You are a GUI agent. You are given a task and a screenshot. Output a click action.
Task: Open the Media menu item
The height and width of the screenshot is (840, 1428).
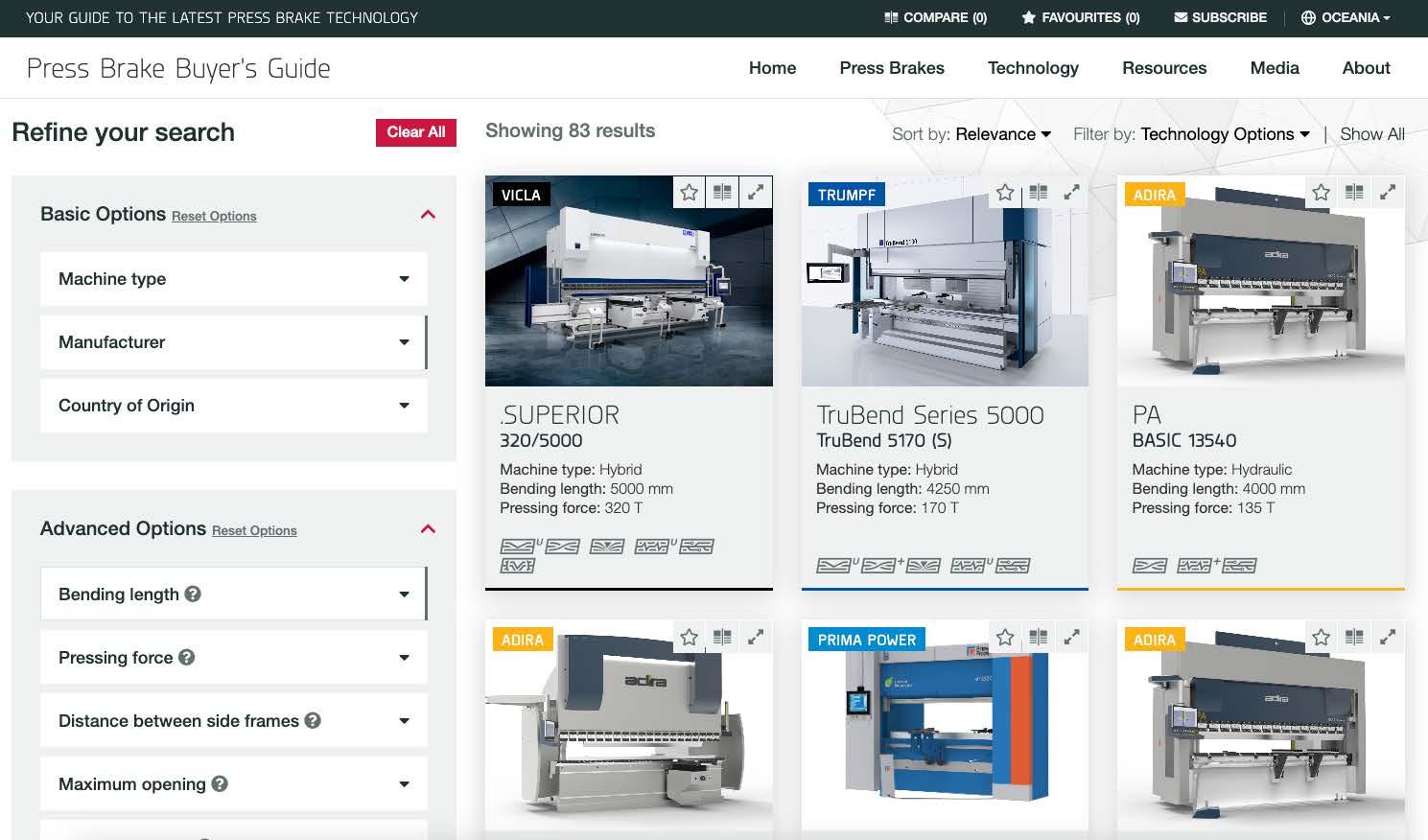[1275, 68]
